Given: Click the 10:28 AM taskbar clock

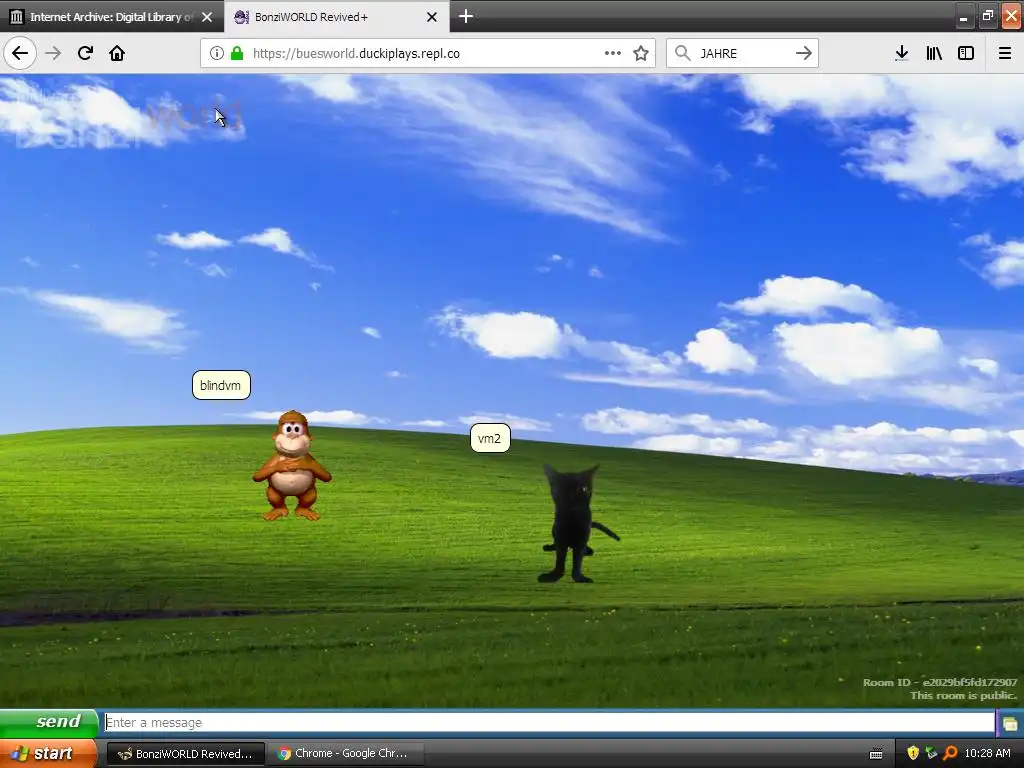Looking at the screenshot, I should [987, 754].
